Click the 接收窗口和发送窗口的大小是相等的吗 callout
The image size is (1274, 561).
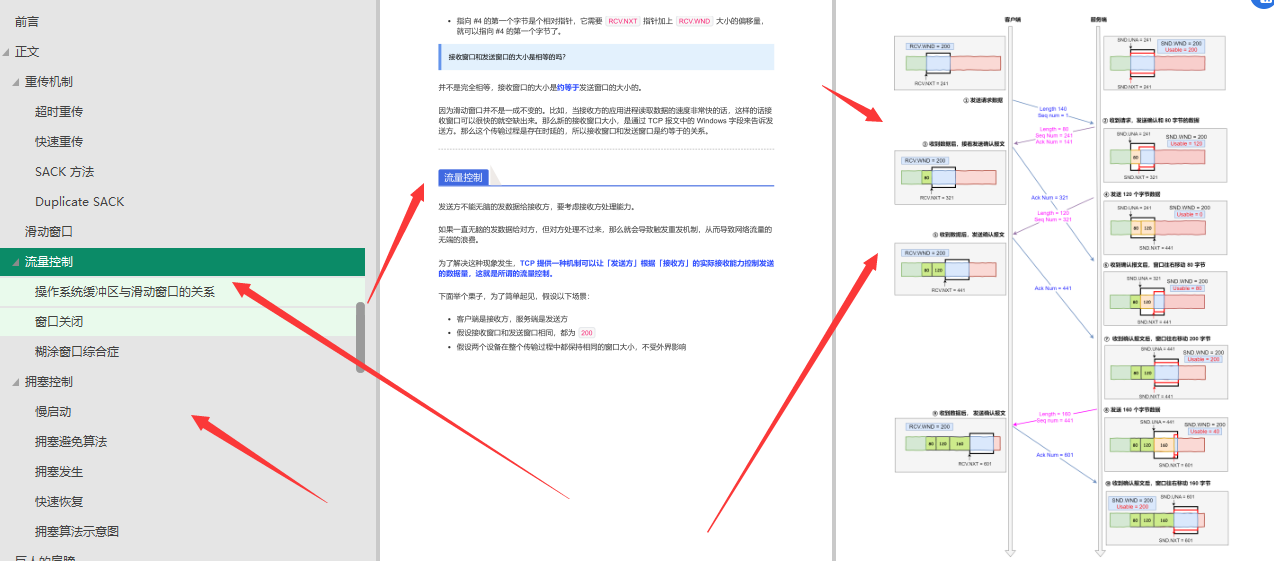(606, 57)
